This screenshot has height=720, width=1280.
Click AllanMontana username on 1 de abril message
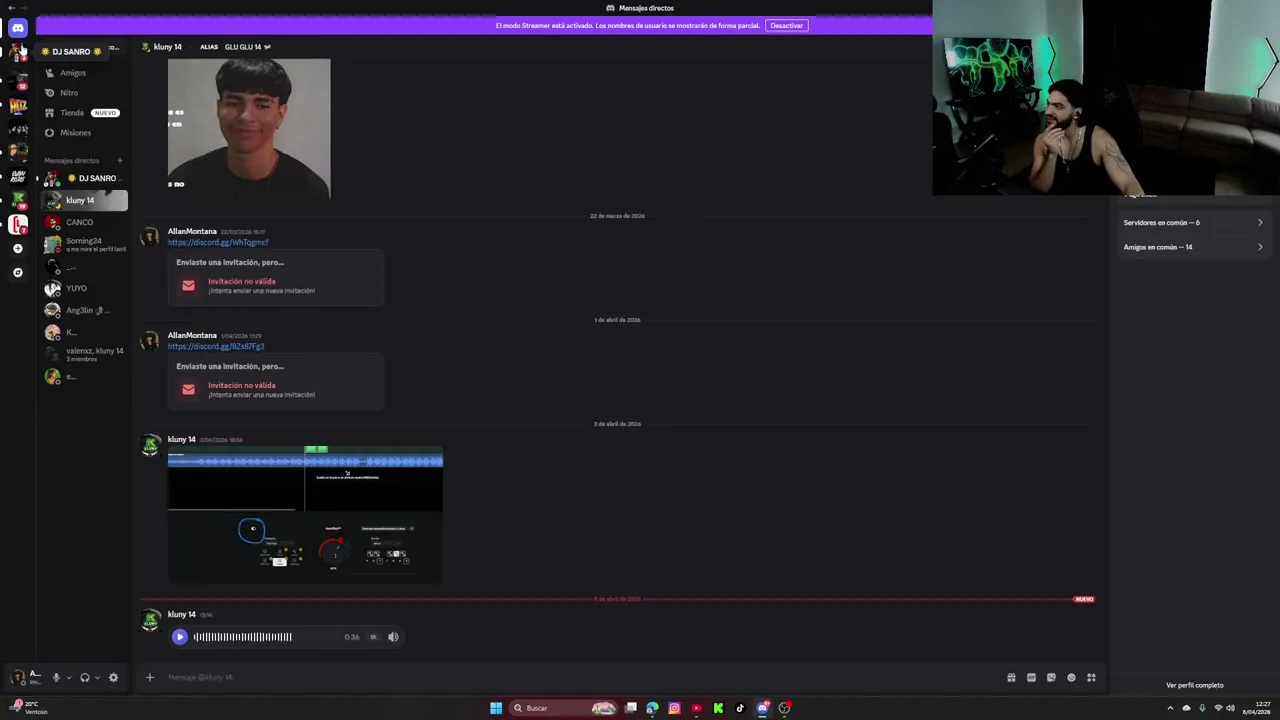pyautogui.click(x=192, y=335)
